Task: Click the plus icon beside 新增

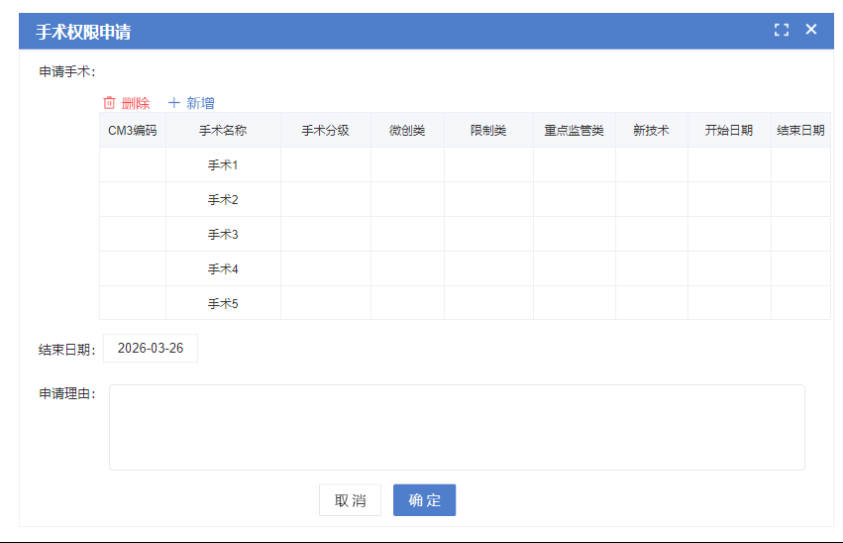Action: pos(174,103)
